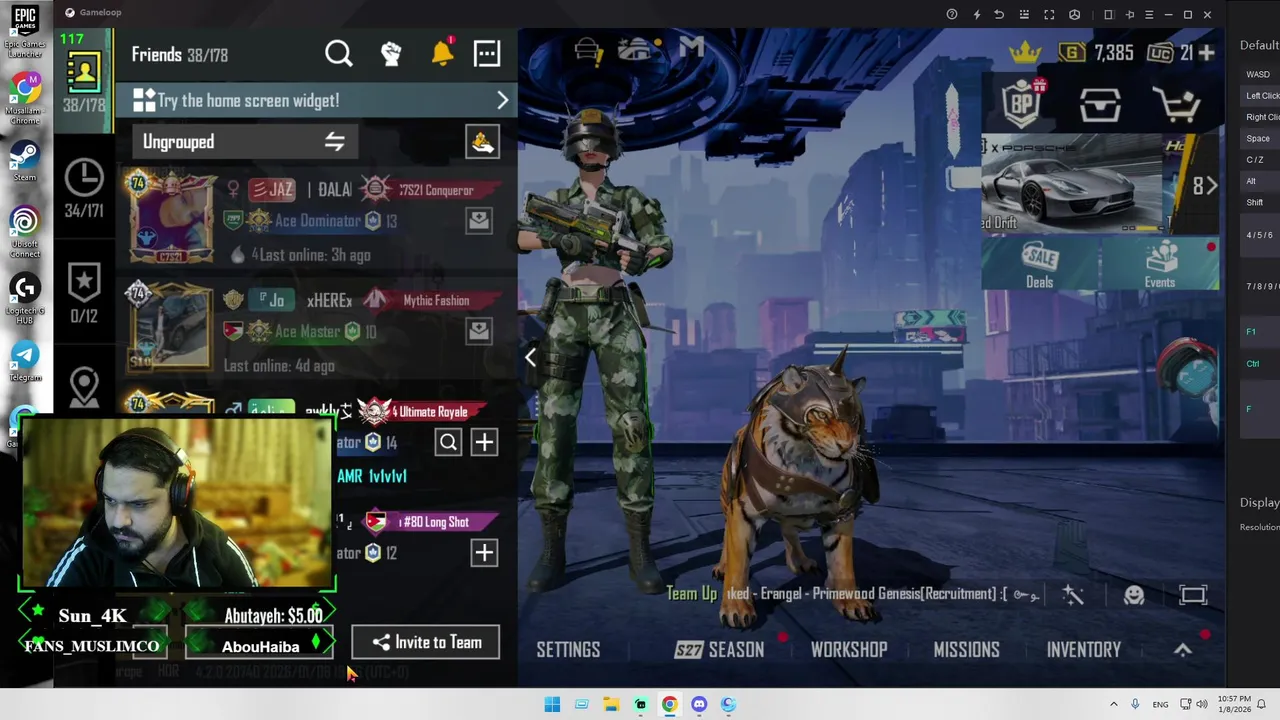Open the MISSIONS tab

[x=966, y=650]
